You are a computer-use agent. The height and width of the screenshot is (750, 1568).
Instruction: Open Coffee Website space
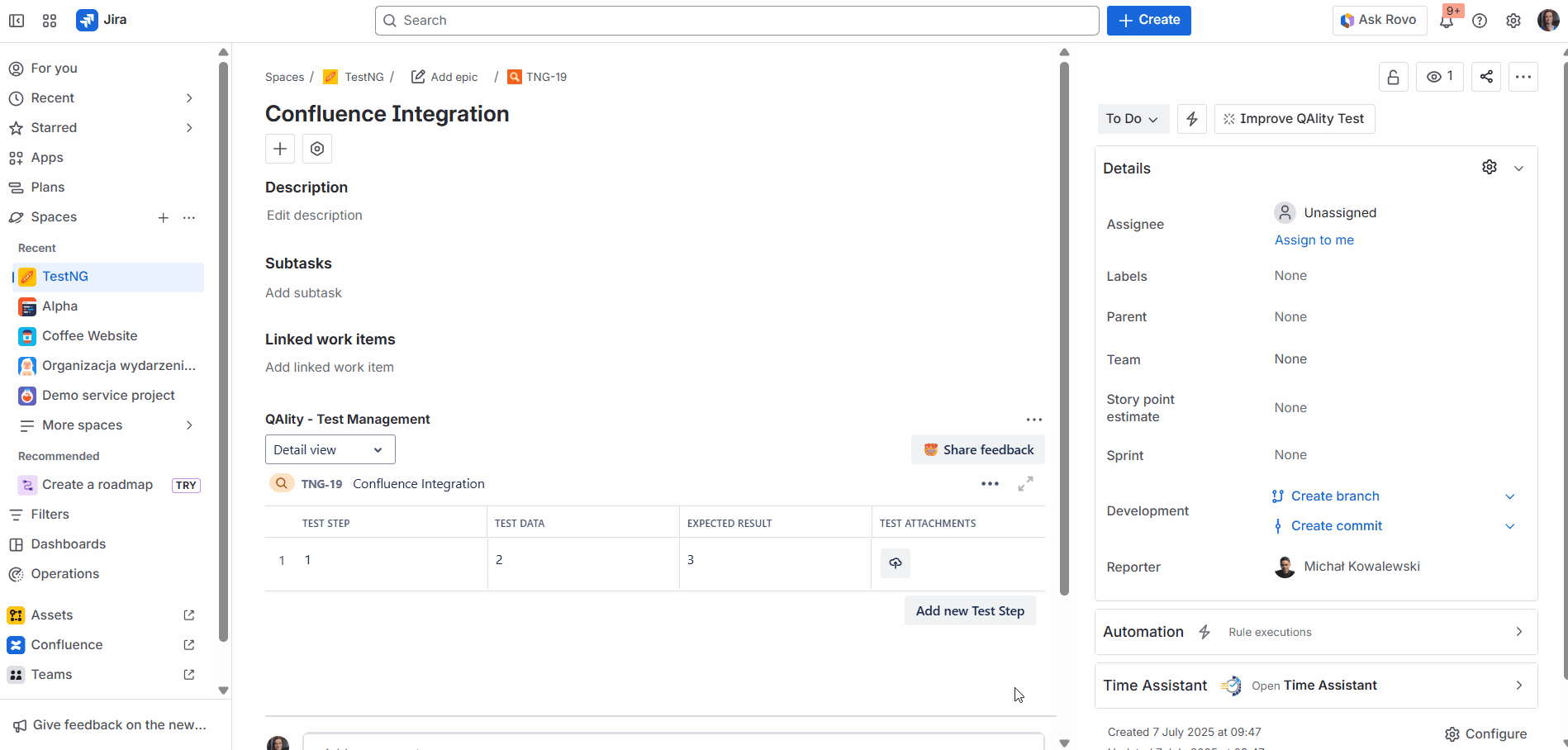click(x=109, y=336)
